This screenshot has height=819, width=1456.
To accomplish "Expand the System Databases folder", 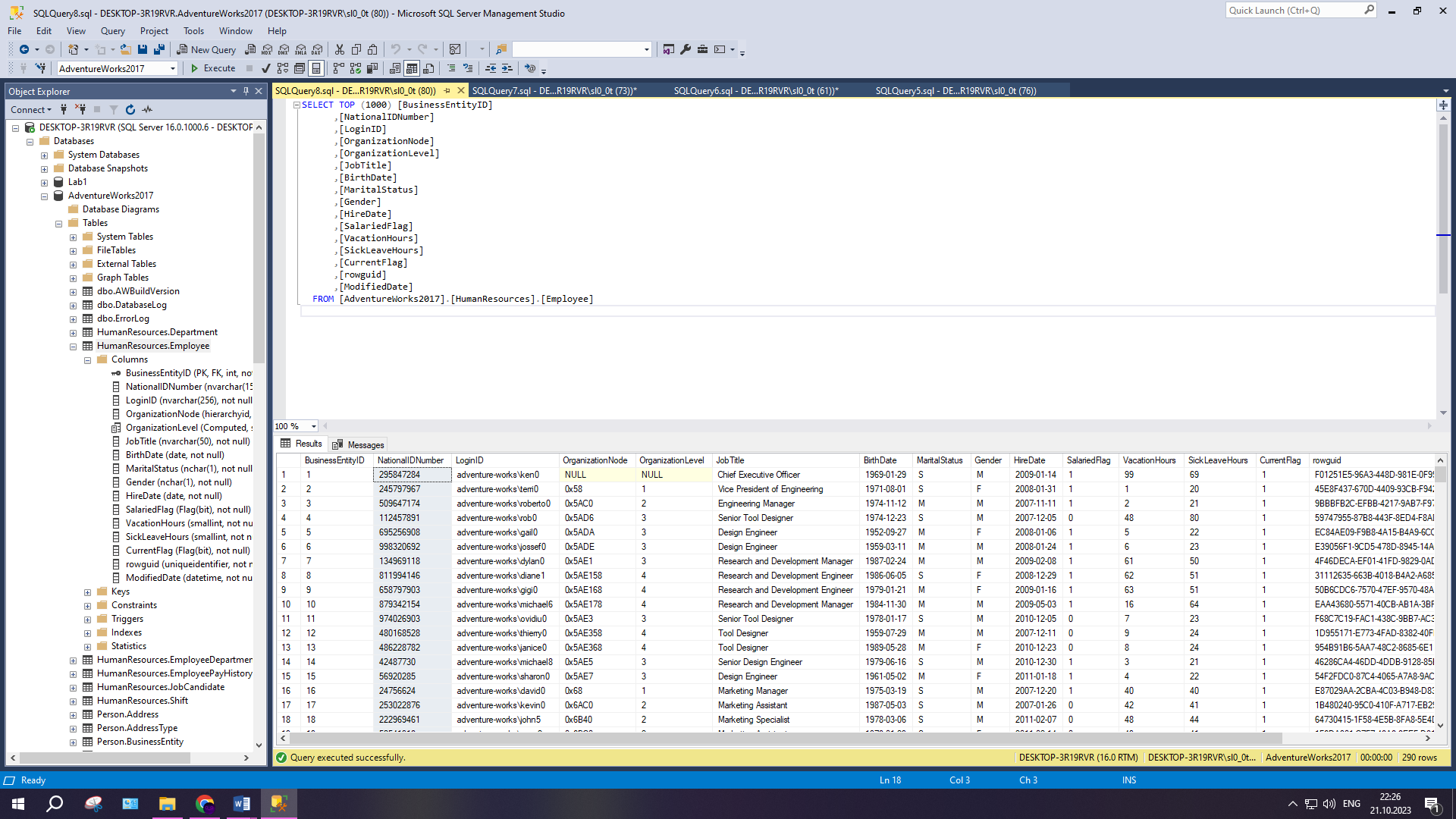I will click(x=45, y=155).
